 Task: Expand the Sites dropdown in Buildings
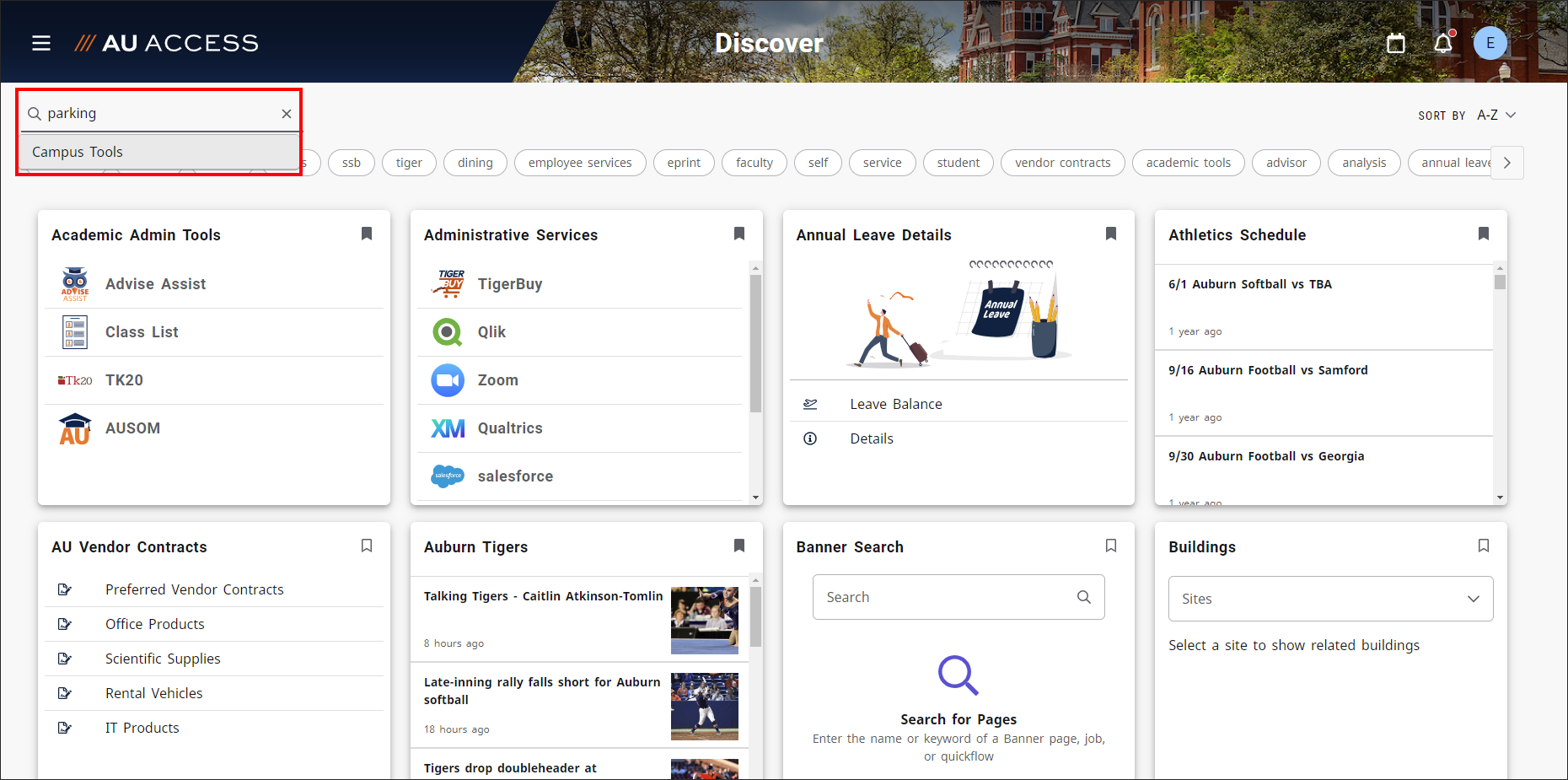(1330, 599)
